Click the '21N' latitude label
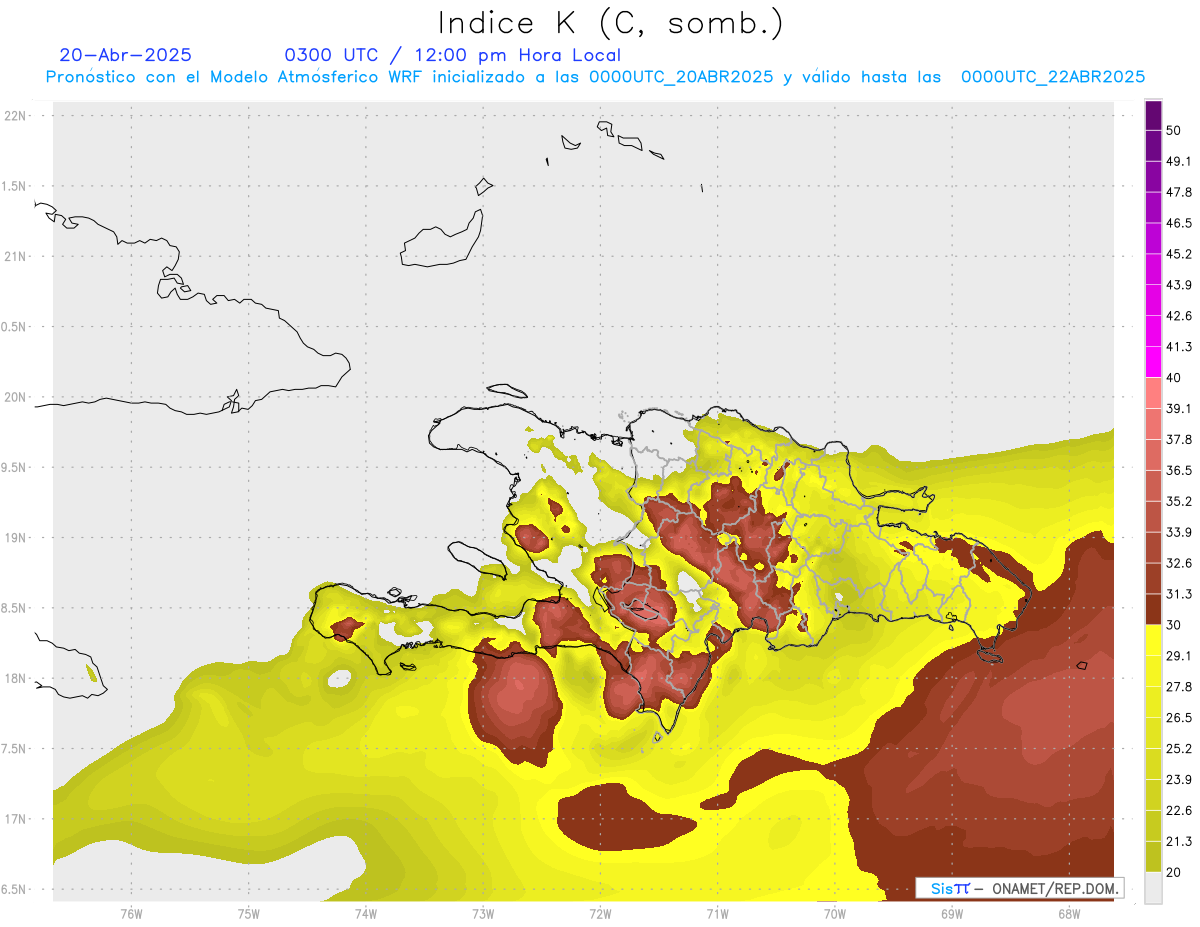Screen dimensions: 1200x927 [17, 257]
